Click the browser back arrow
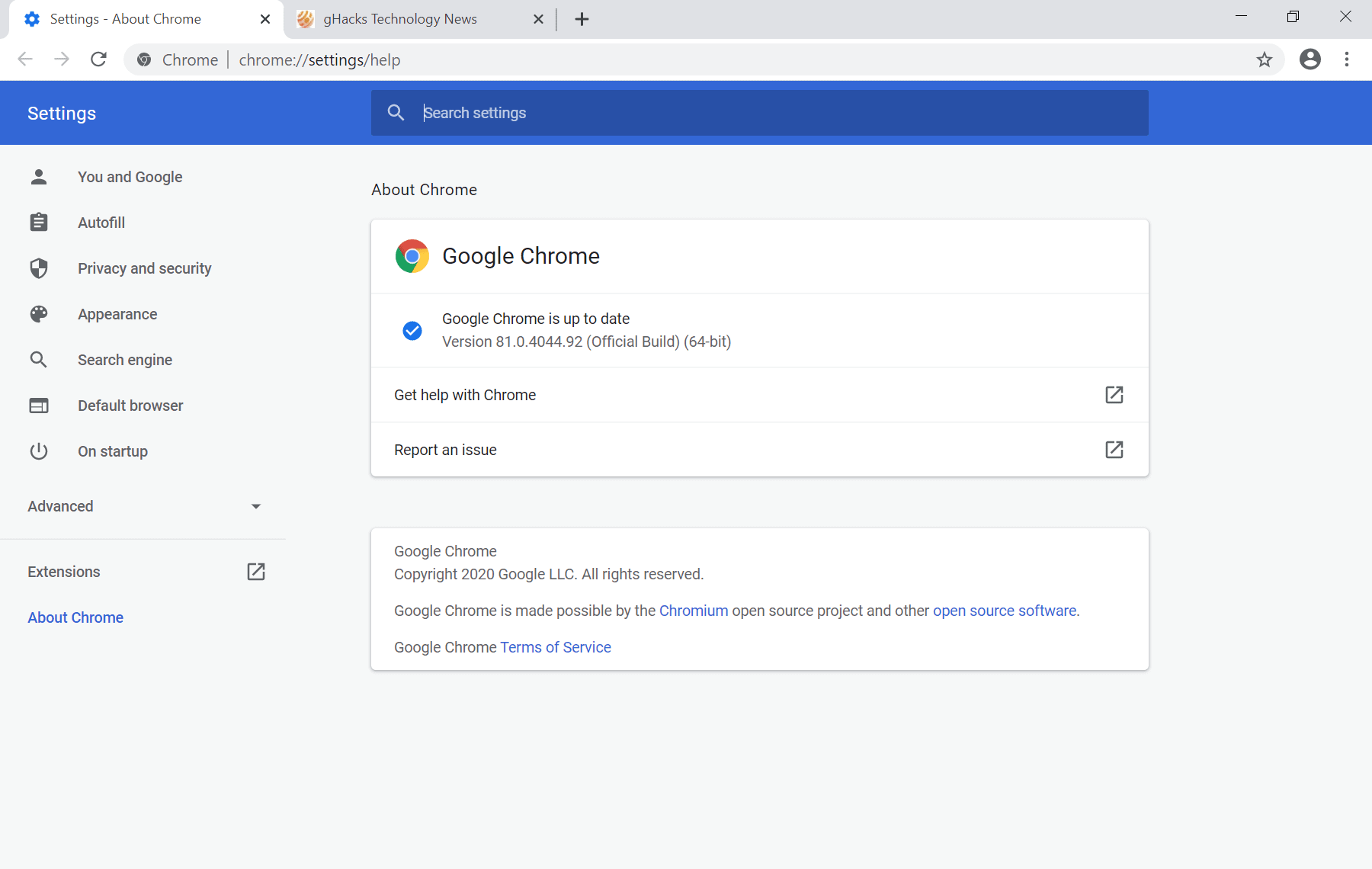The image size is (1372, 869). (25, 59)
